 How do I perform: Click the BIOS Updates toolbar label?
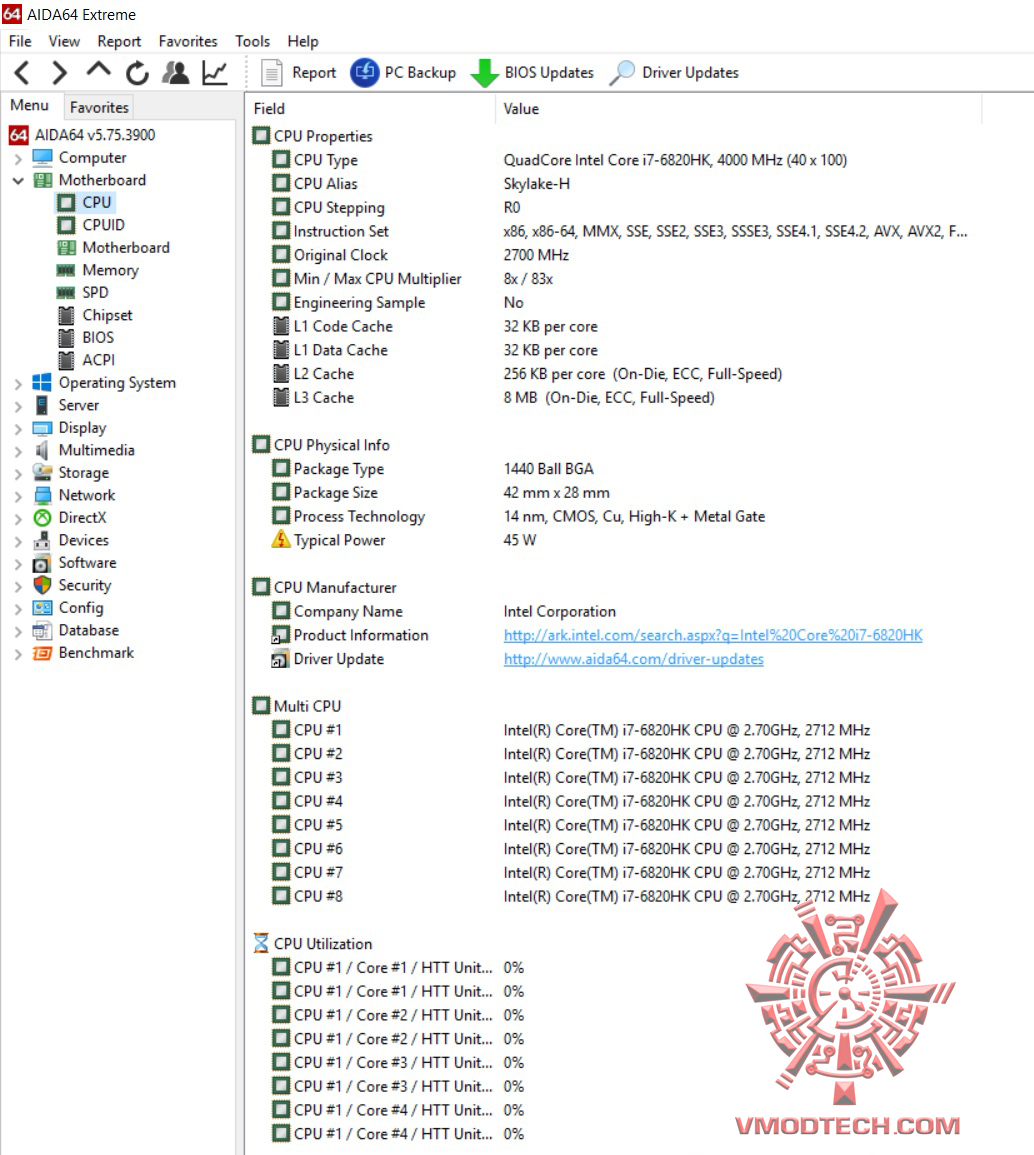pos(549,72)
